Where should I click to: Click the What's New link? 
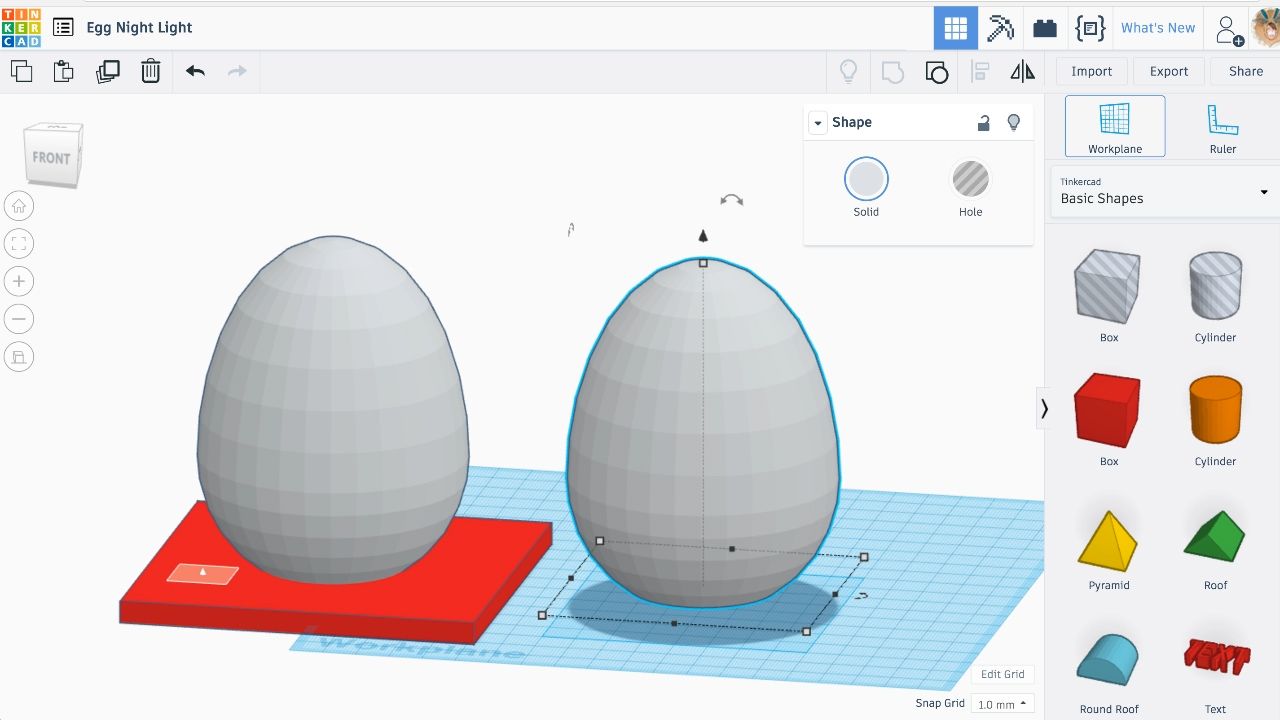coord(1158,28)
